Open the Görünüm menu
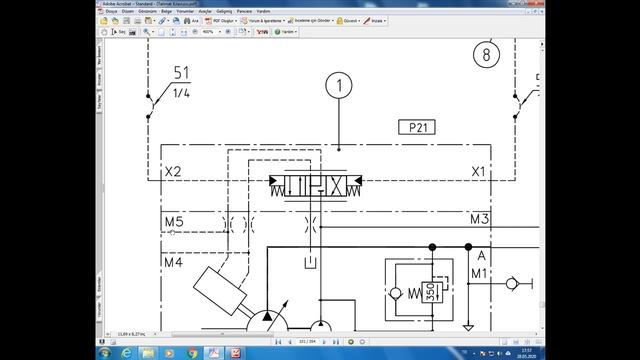Screen dimensions: 640x360 147,11
